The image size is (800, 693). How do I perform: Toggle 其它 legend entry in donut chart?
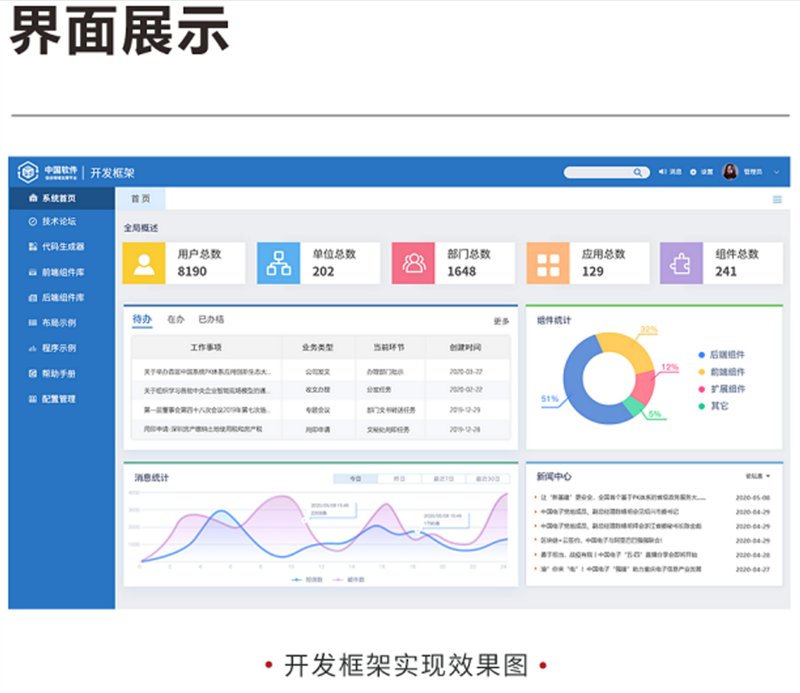point(713,406)
